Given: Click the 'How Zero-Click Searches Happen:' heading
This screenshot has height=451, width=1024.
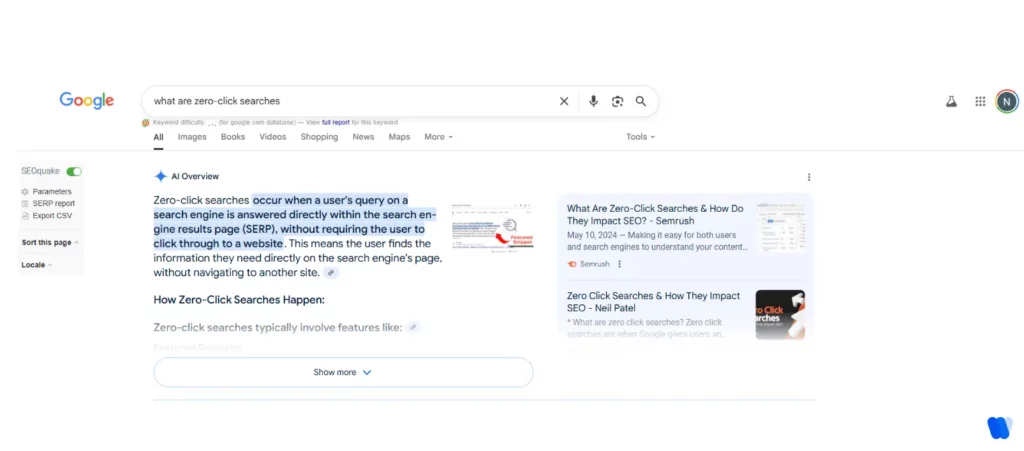Looking at the screenshot, I should click(239, 300).
